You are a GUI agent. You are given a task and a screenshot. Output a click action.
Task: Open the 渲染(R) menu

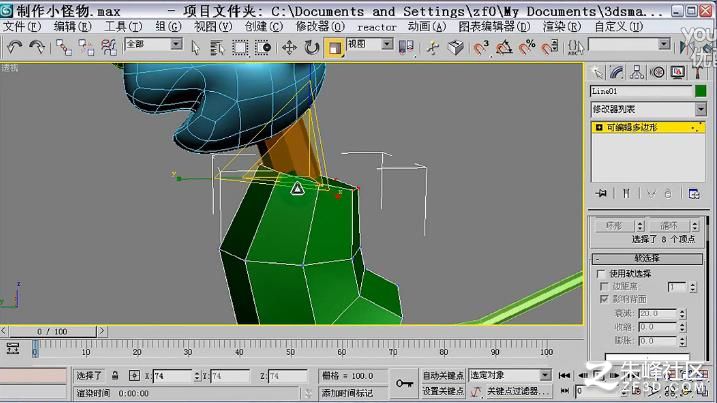[562, 27]
